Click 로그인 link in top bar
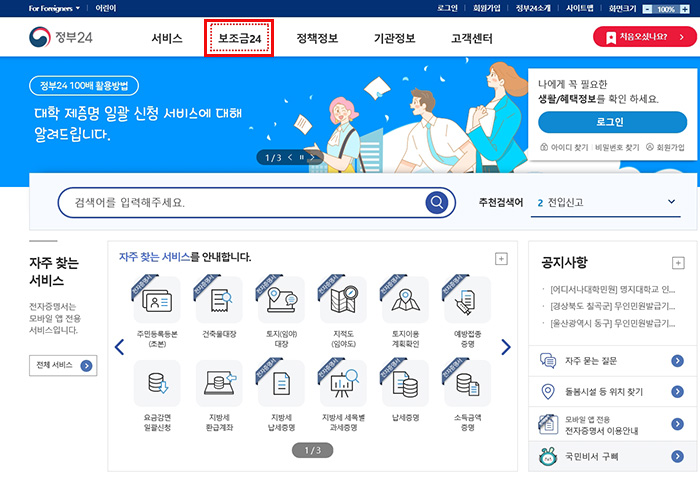The image size is (700, 480). tap(447, 8)
